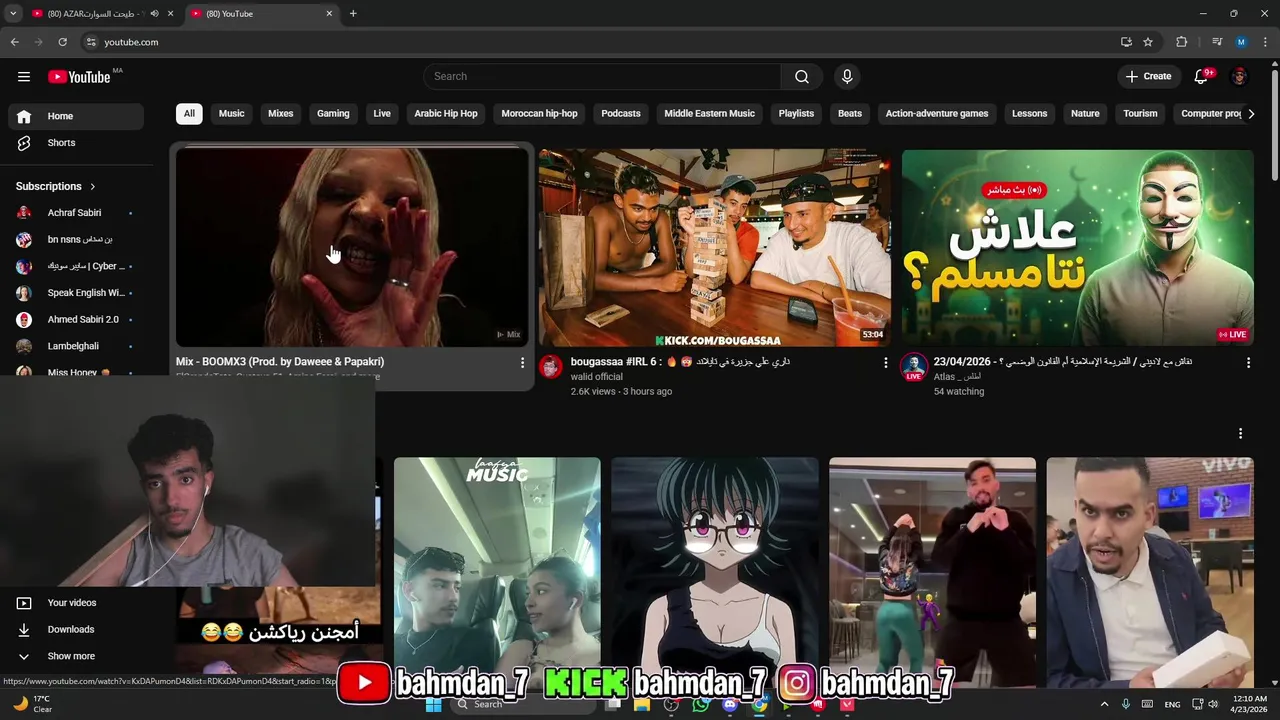The width and height of the screenshot is (1280, 720).
Task: Open the Shorts shelf three-dot menu
Action: point(1240,434)
